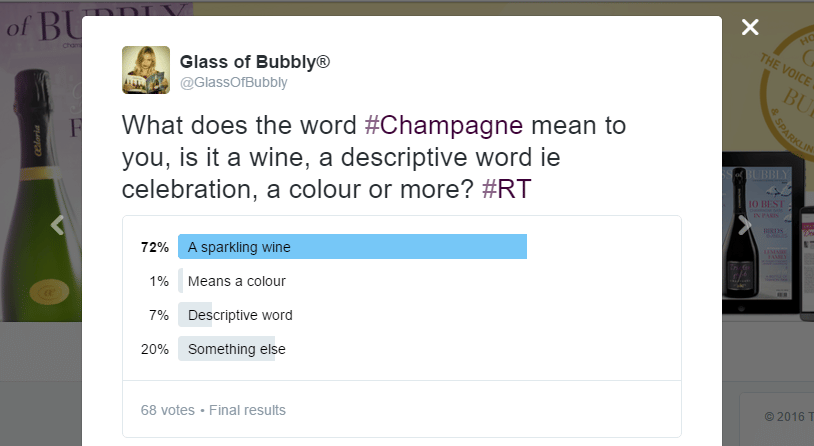
Task: Click the next (right) arrow
Action: click(744, 225)
